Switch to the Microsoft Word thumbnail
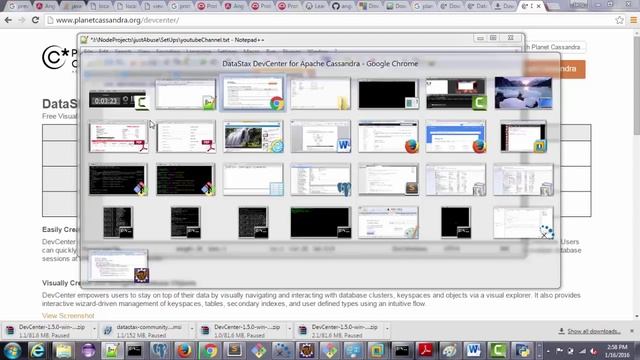Image resolution: width=640 pixels, height=360 pixels. click(320, 137)
